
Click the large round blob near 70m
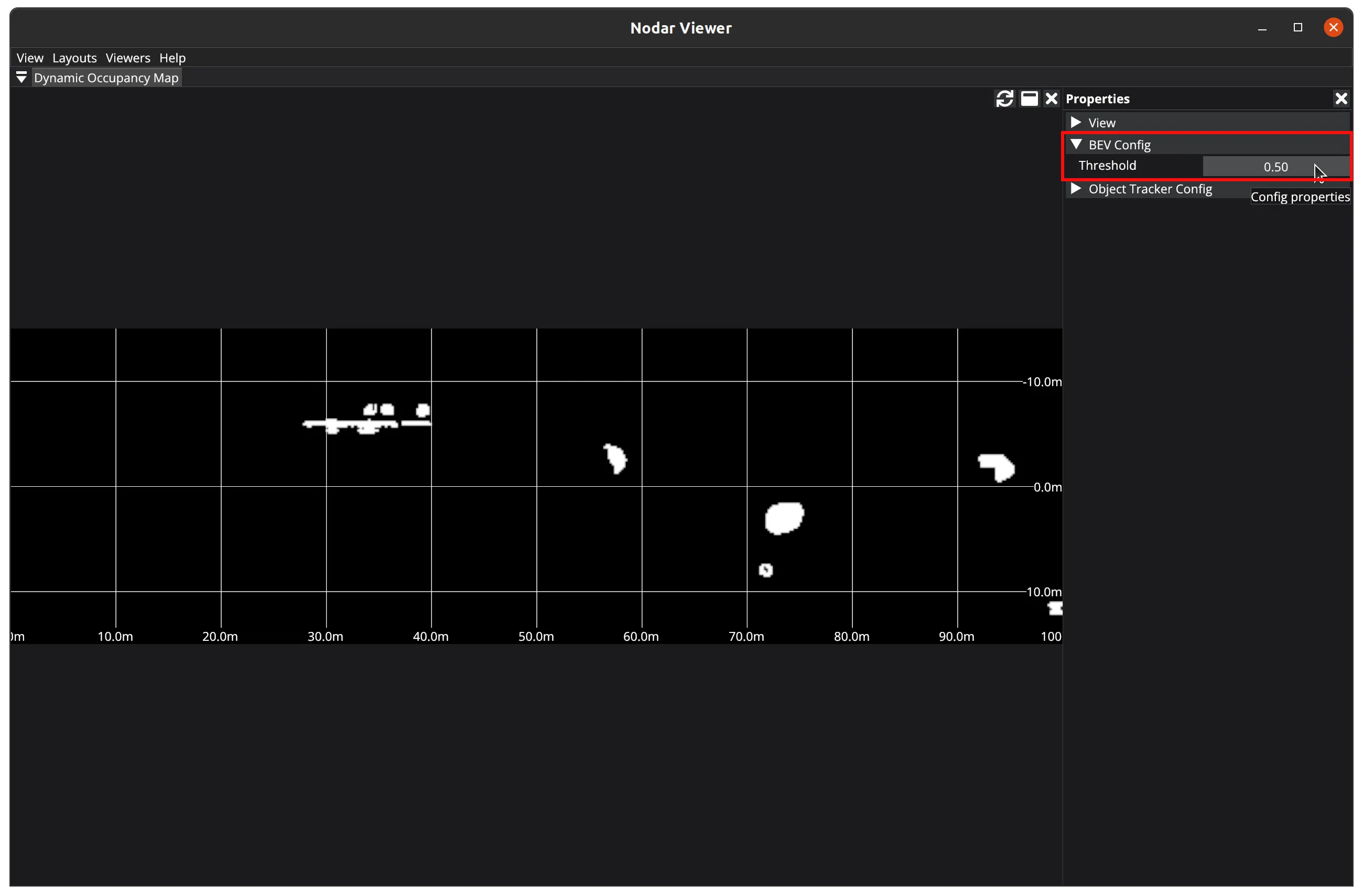point(784,518)
